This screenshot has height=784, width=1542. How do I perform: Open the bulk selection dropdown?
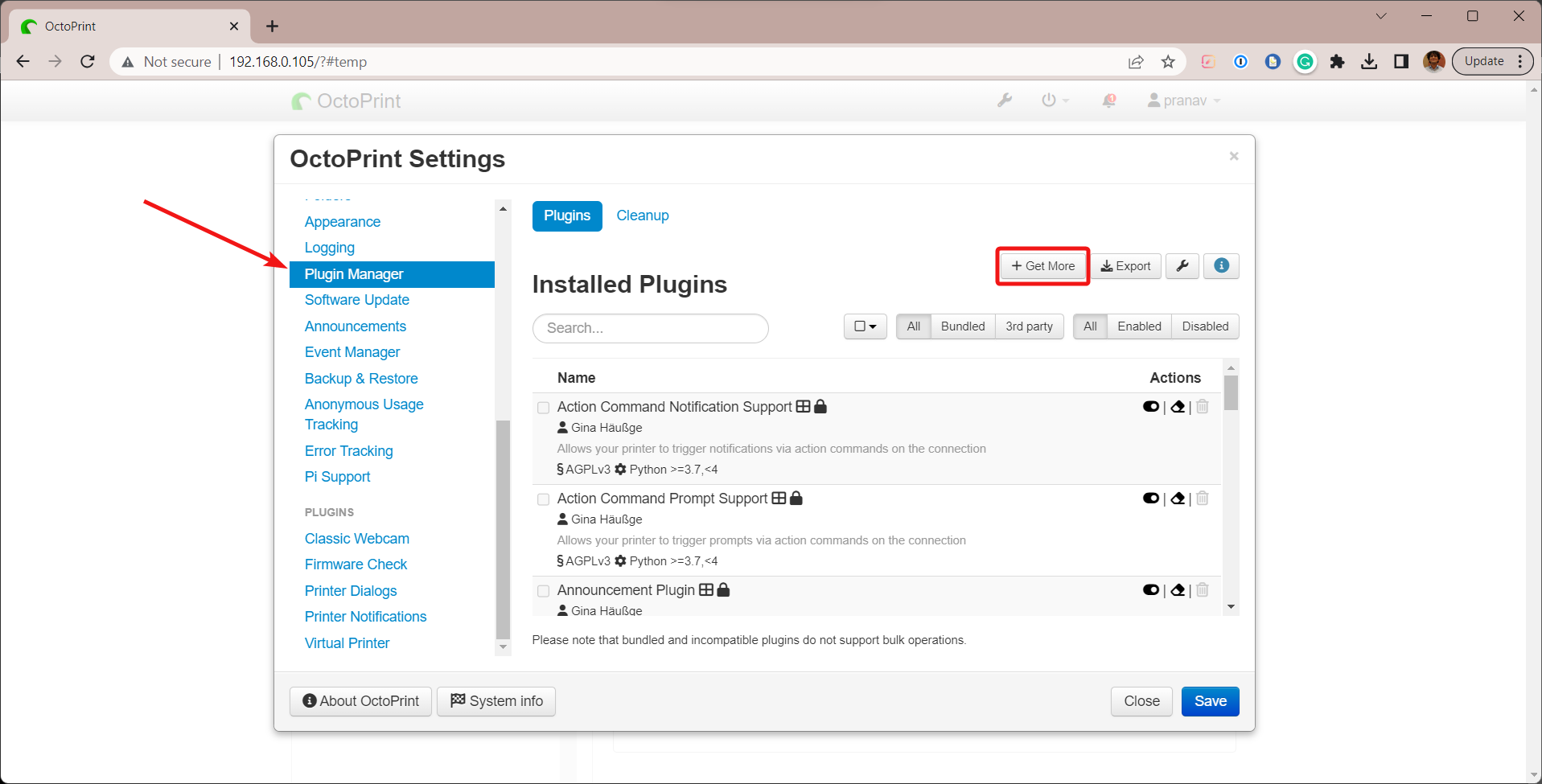pos(866,326)
